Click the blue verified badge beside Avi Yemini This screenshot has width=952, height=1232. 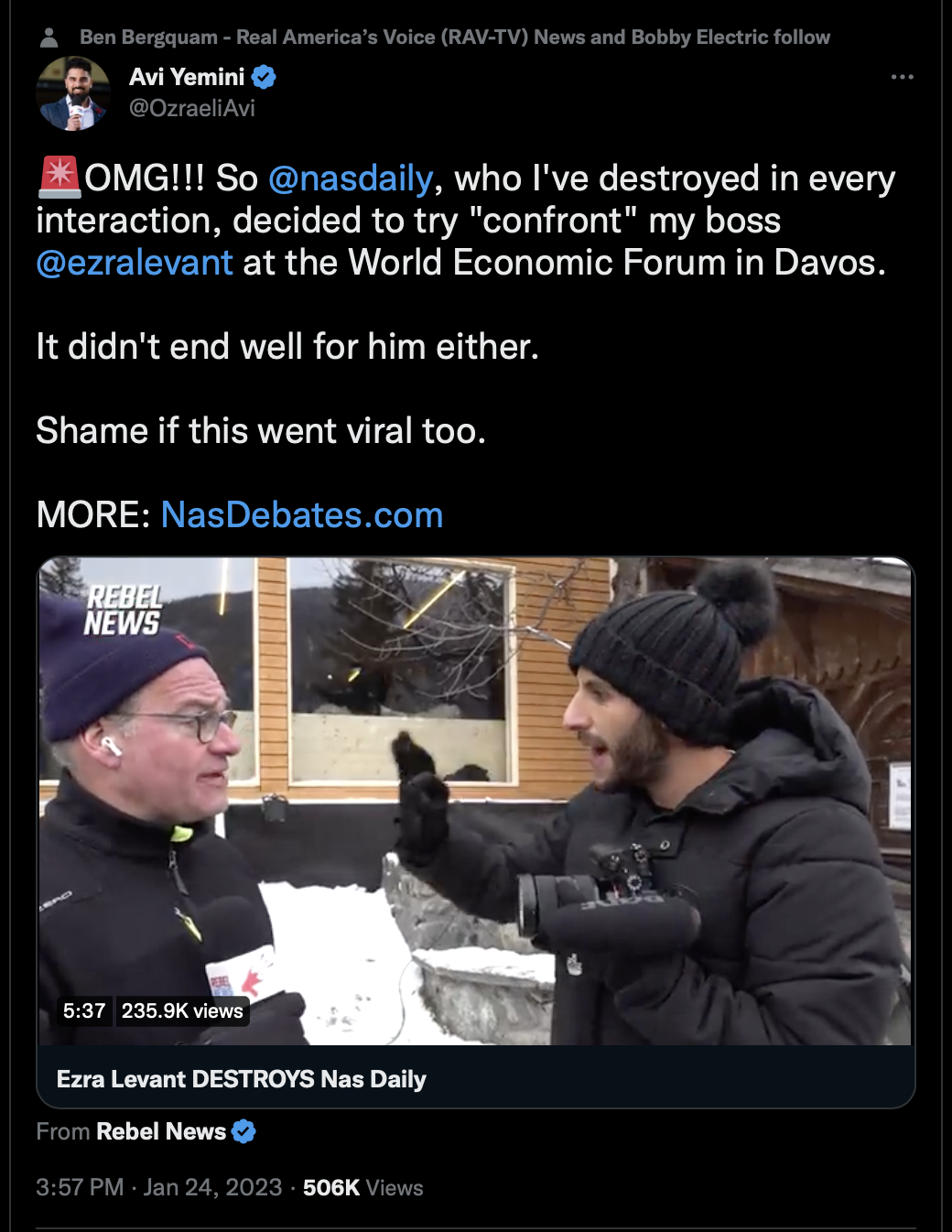click(264, 77)
